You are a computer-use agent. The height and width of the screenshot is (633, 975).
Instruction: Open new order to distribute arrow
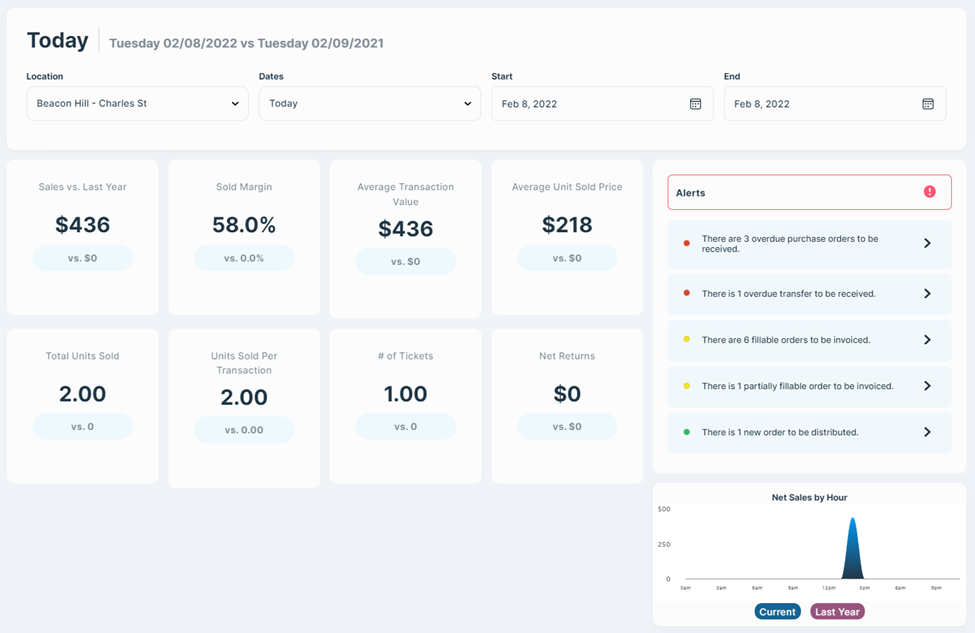927,432
